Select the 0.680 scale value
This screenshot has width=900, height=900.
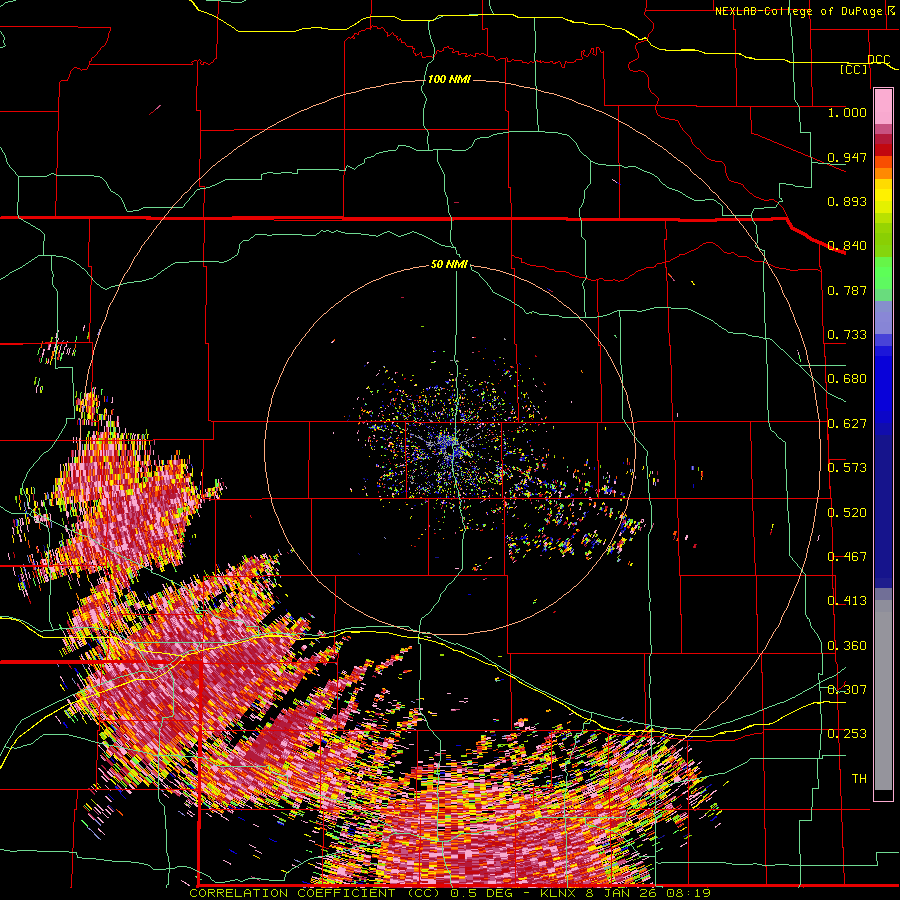pos(847,379)
